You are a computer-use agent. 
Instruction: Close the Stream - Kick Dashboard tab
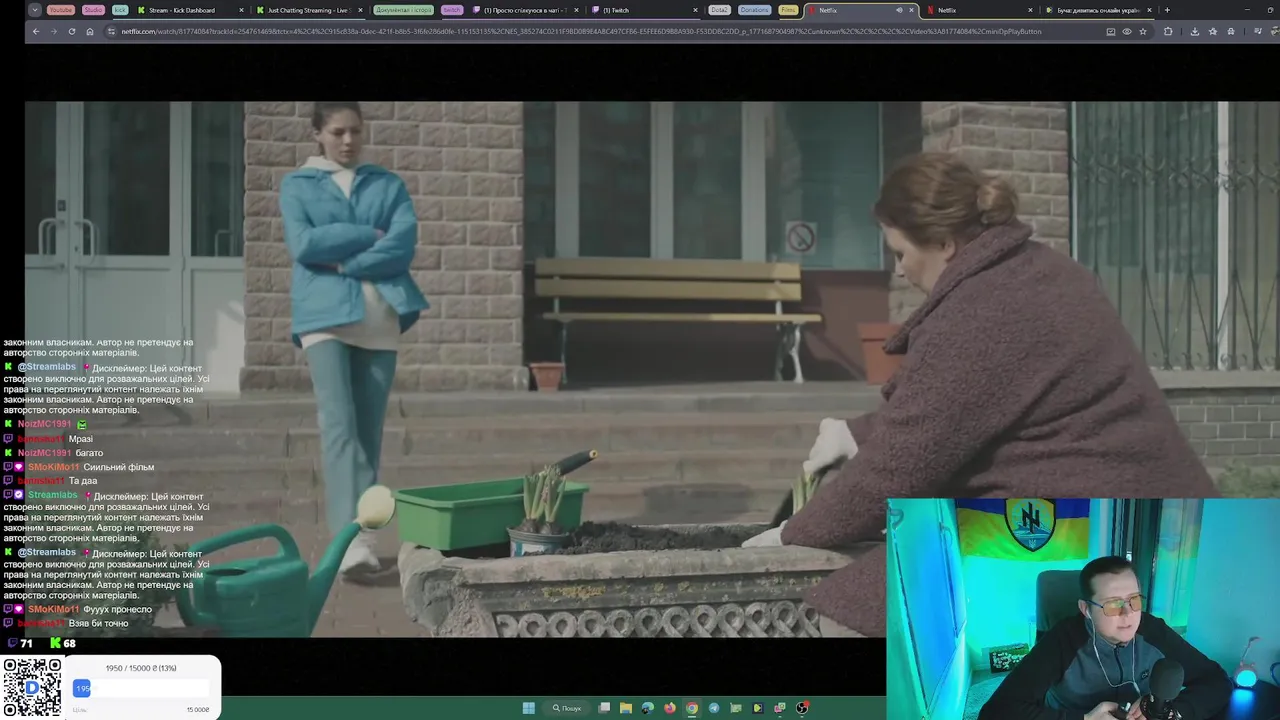pyautogui.click(x=241, y=10)
